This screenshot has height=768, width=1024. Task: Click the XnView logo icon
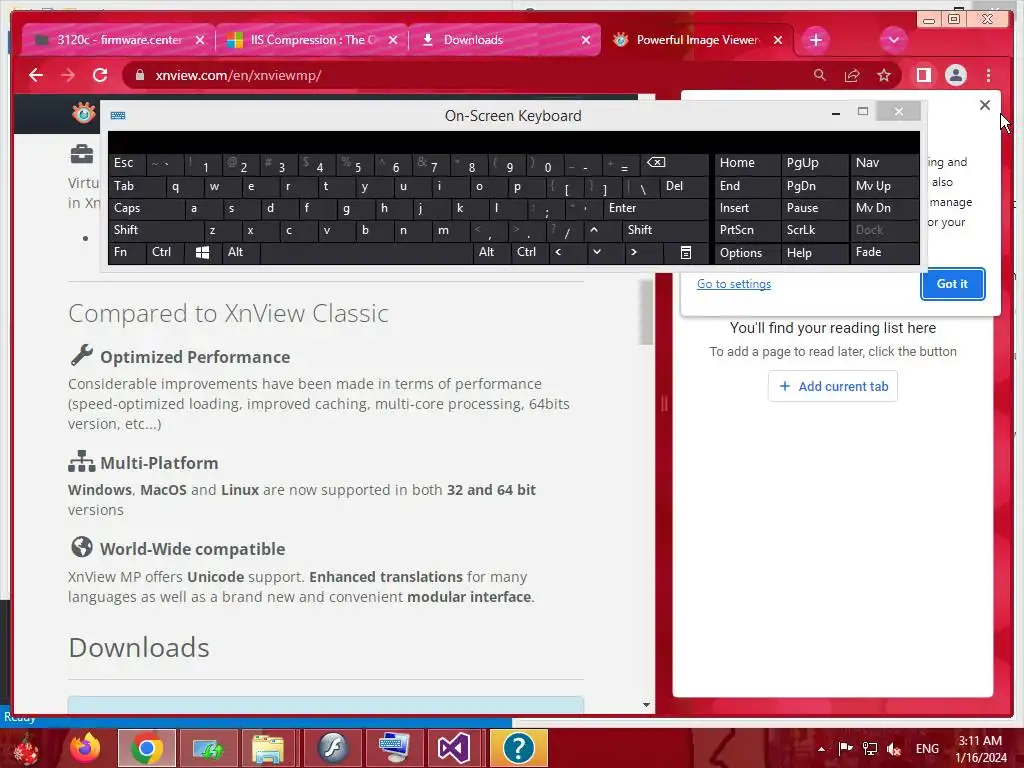point(84,113)
